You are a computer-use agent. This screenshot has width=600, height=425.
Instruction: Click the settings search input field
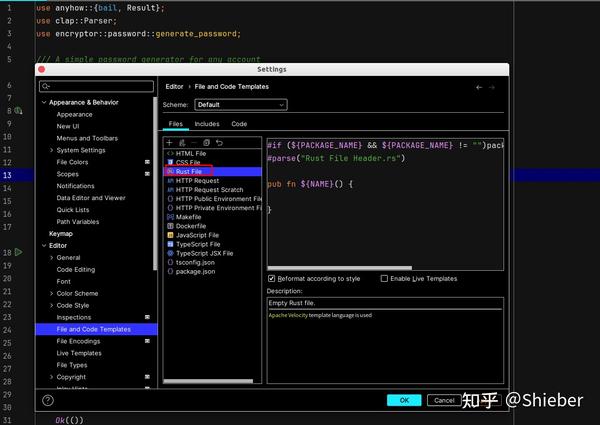pos(96,86)
